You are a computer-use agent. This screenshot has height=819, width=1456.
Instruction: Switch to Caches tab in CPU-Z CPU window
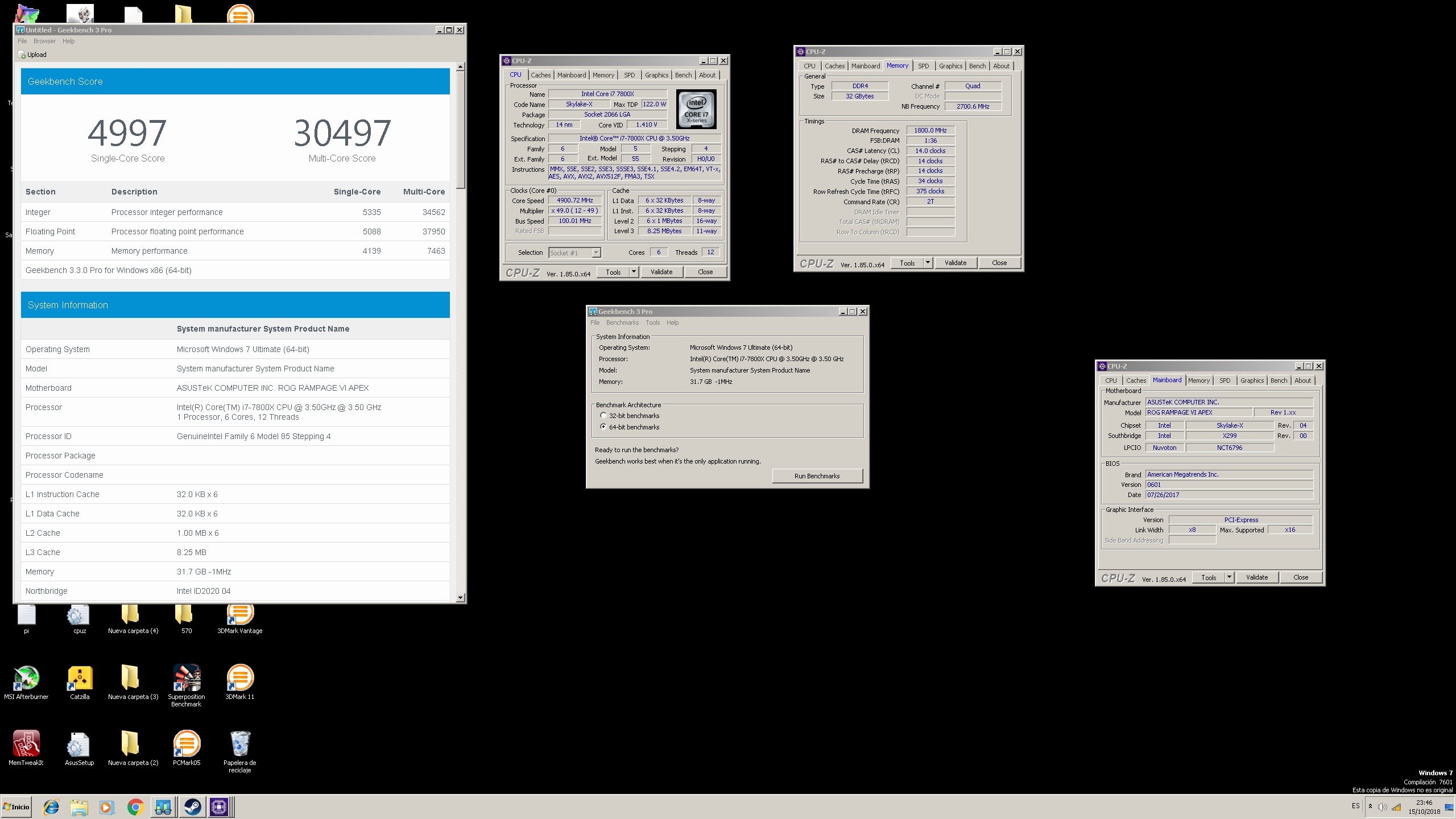point(540,75)
